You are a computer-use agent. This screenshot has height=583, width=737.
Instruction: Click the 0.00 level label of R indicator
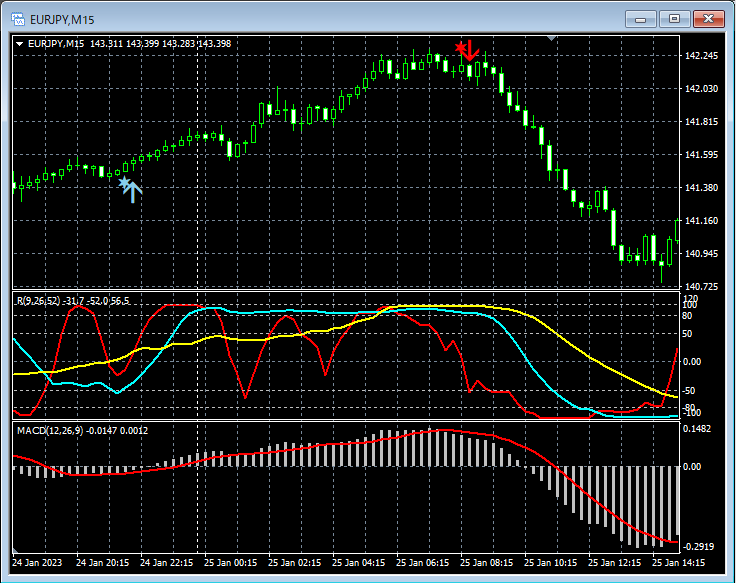click(x=691, y=362)
